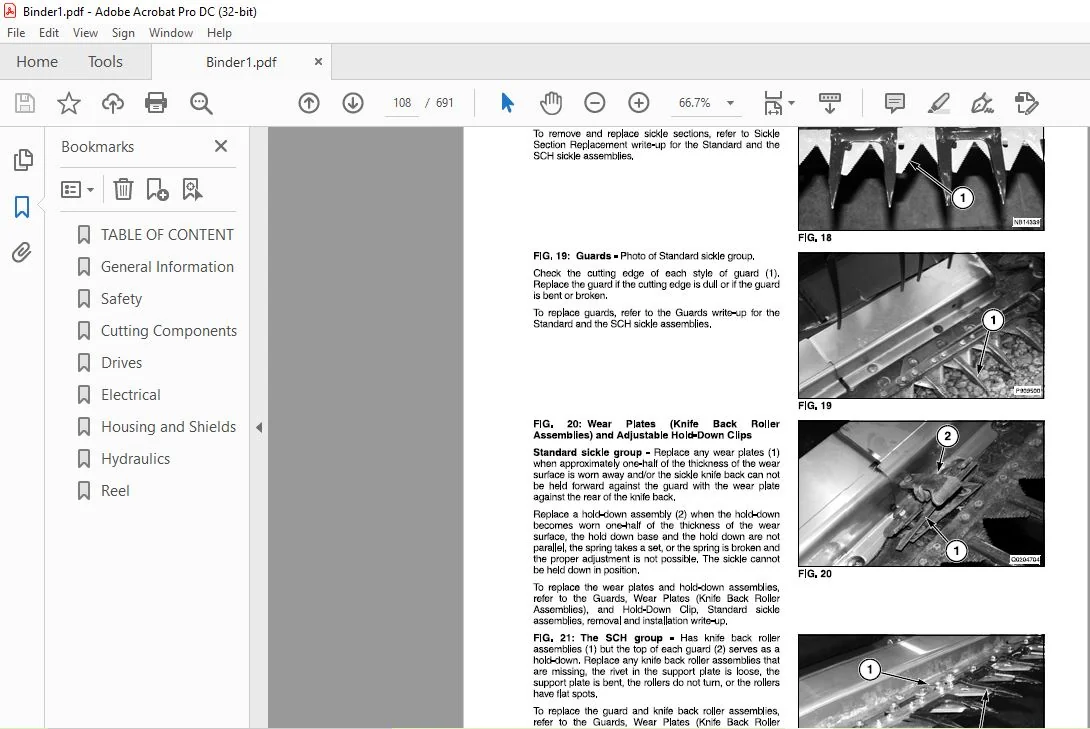Click the FIG. 18 sickle image
The image size is (1090, 729).
point(921,179)
